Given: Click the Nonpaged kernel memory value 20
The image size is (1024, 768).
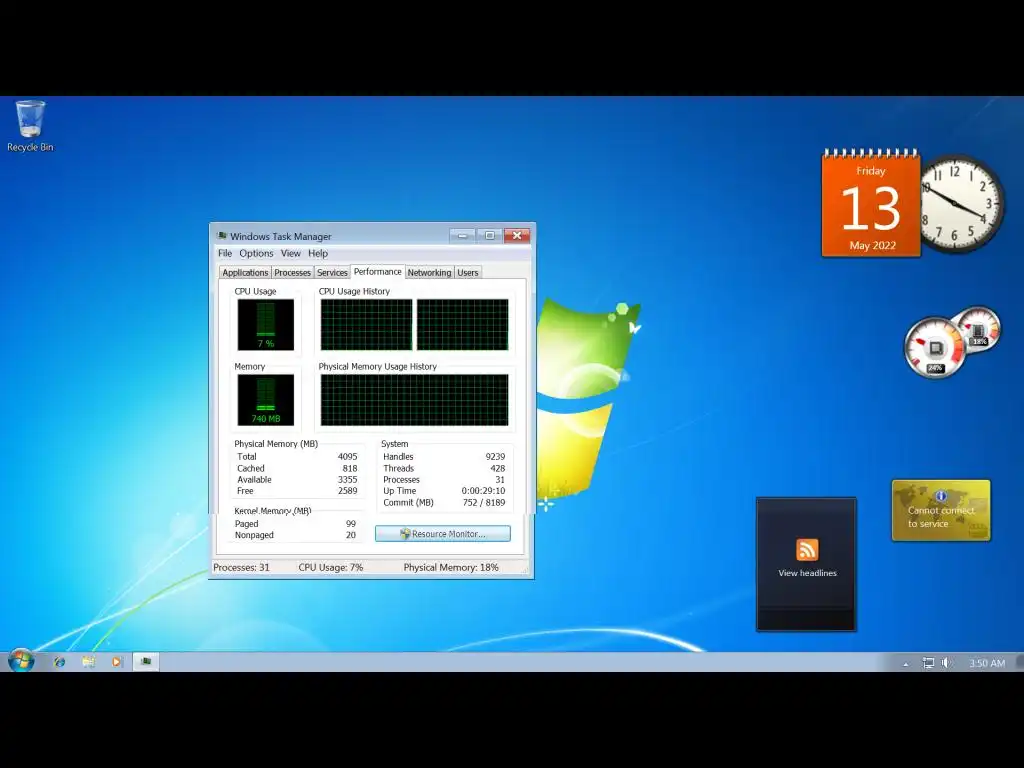Looking at the screenshot, I should pyautogui.click(x=351, y=535).
